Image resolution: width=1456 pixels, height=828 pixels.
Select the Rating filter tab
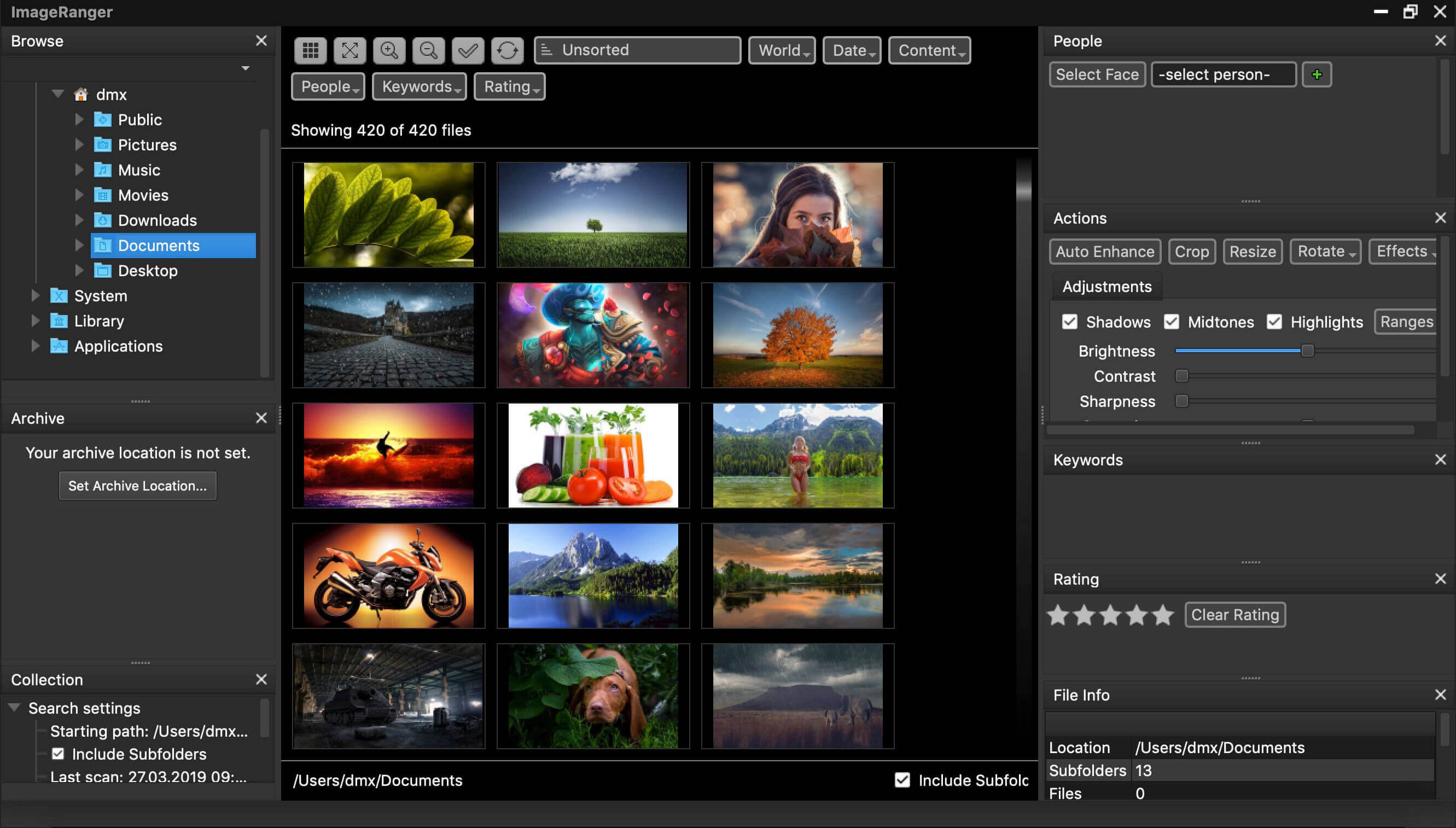[510, 86]
